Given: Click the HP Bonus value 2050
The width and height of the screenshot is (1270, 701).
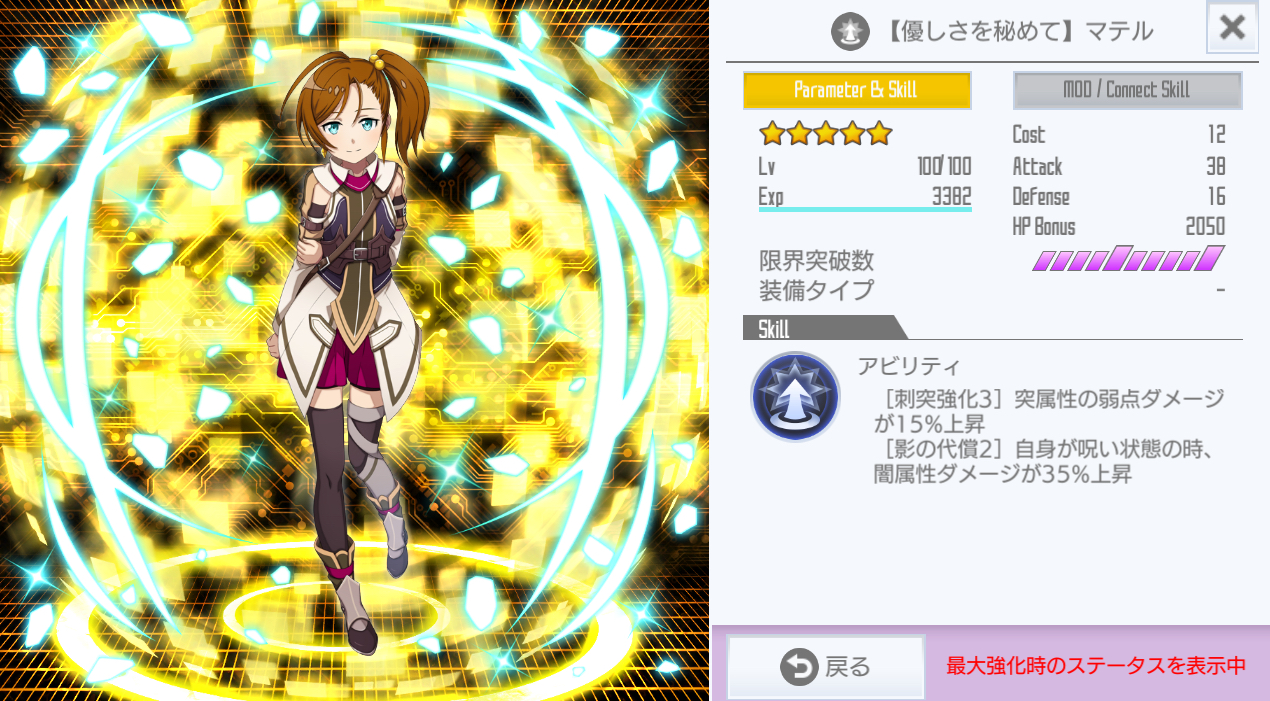Looking at the screenshot, I should [x=1205, y=227].
